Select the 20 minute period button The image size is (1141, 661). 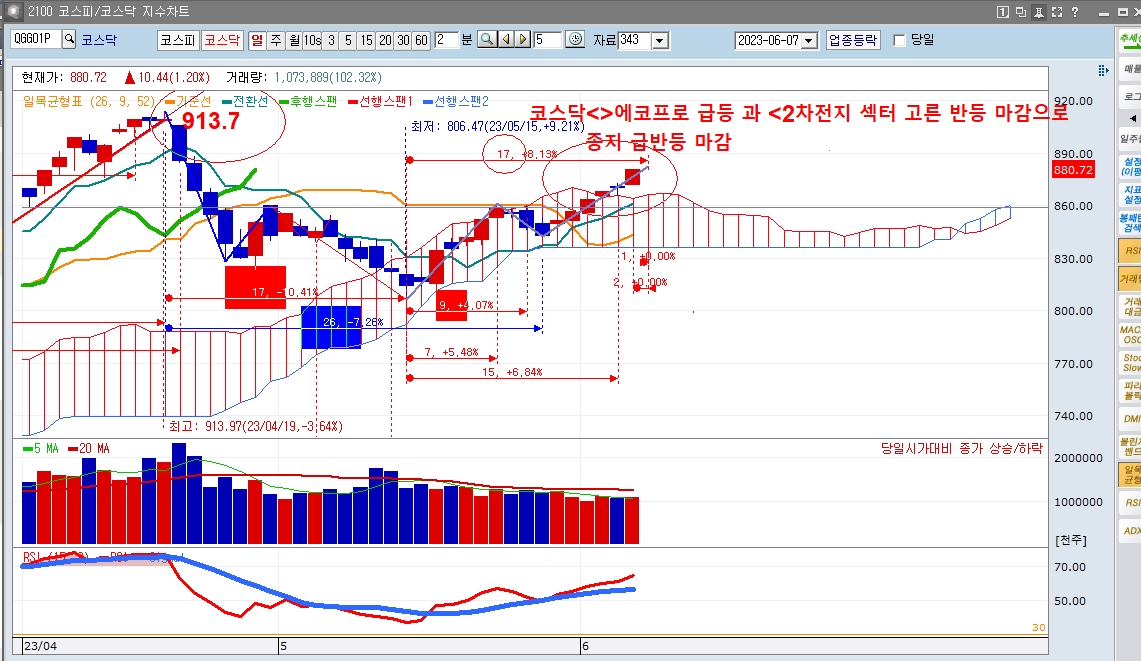point(385,40)
